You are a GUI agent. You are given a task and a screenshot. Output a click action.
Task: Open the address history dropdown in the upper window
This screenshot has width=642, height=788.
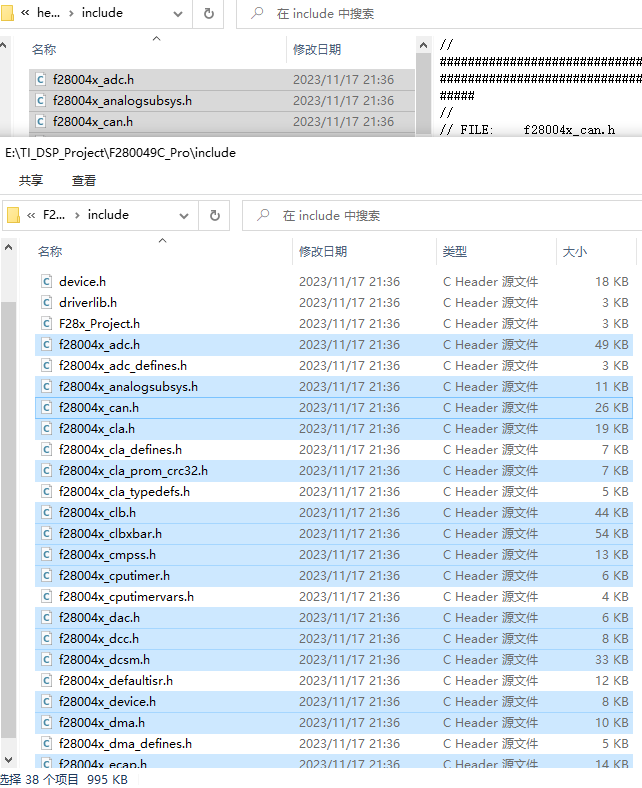pos(178,14)
